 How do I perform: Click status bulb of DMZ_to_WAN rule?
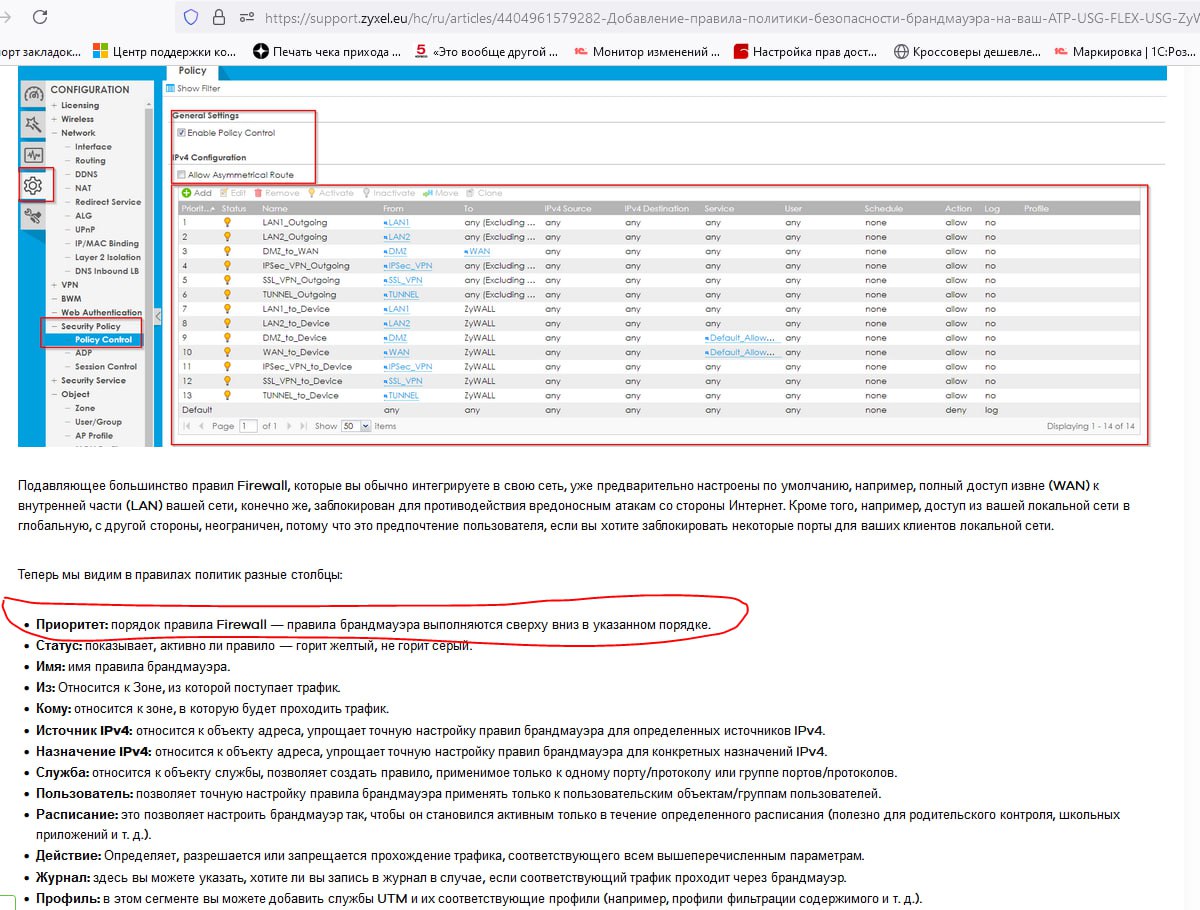227,251
